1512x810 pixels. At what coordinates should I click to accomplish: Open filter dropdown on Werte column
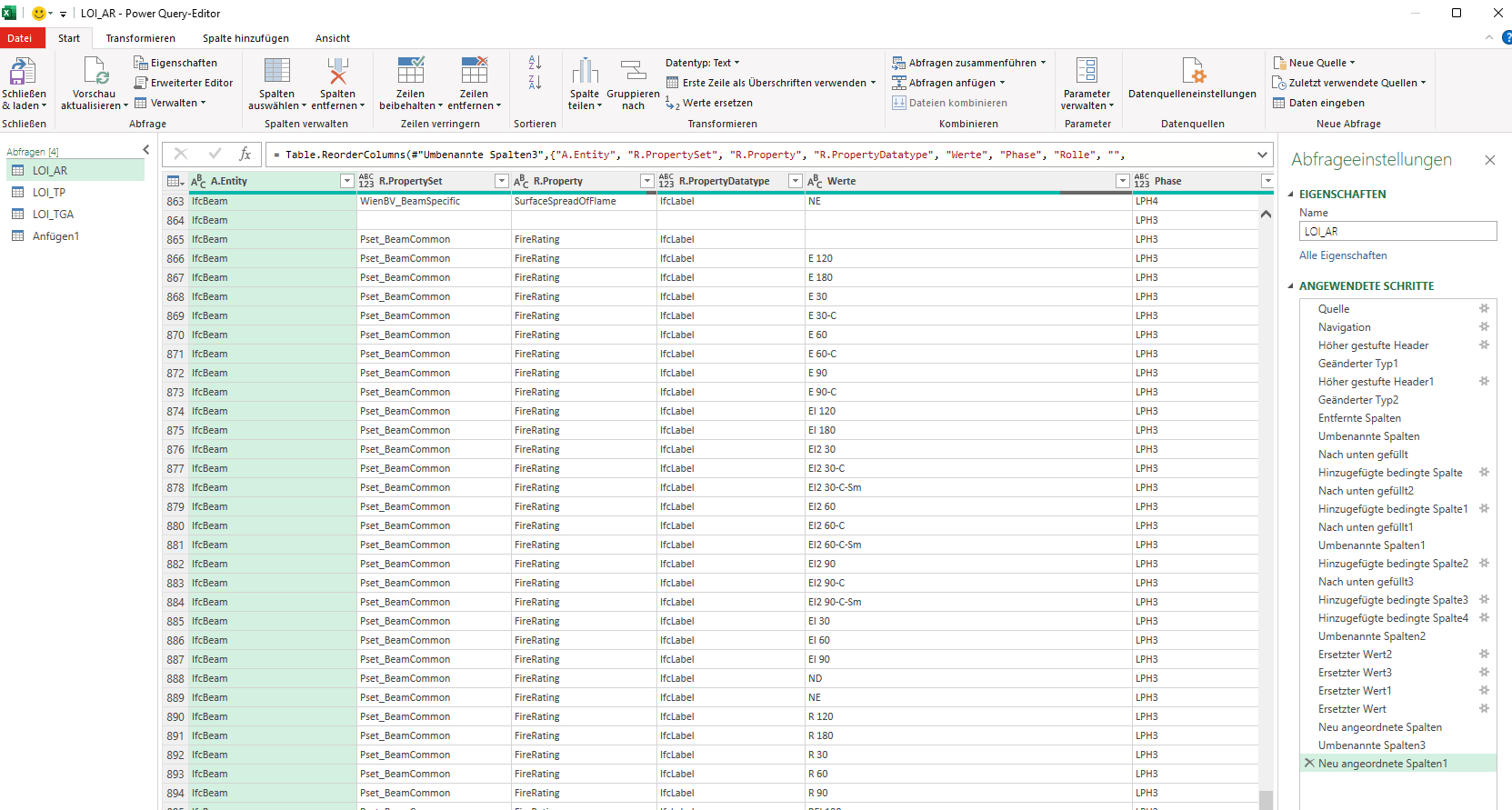click(x=1122, y=181)
